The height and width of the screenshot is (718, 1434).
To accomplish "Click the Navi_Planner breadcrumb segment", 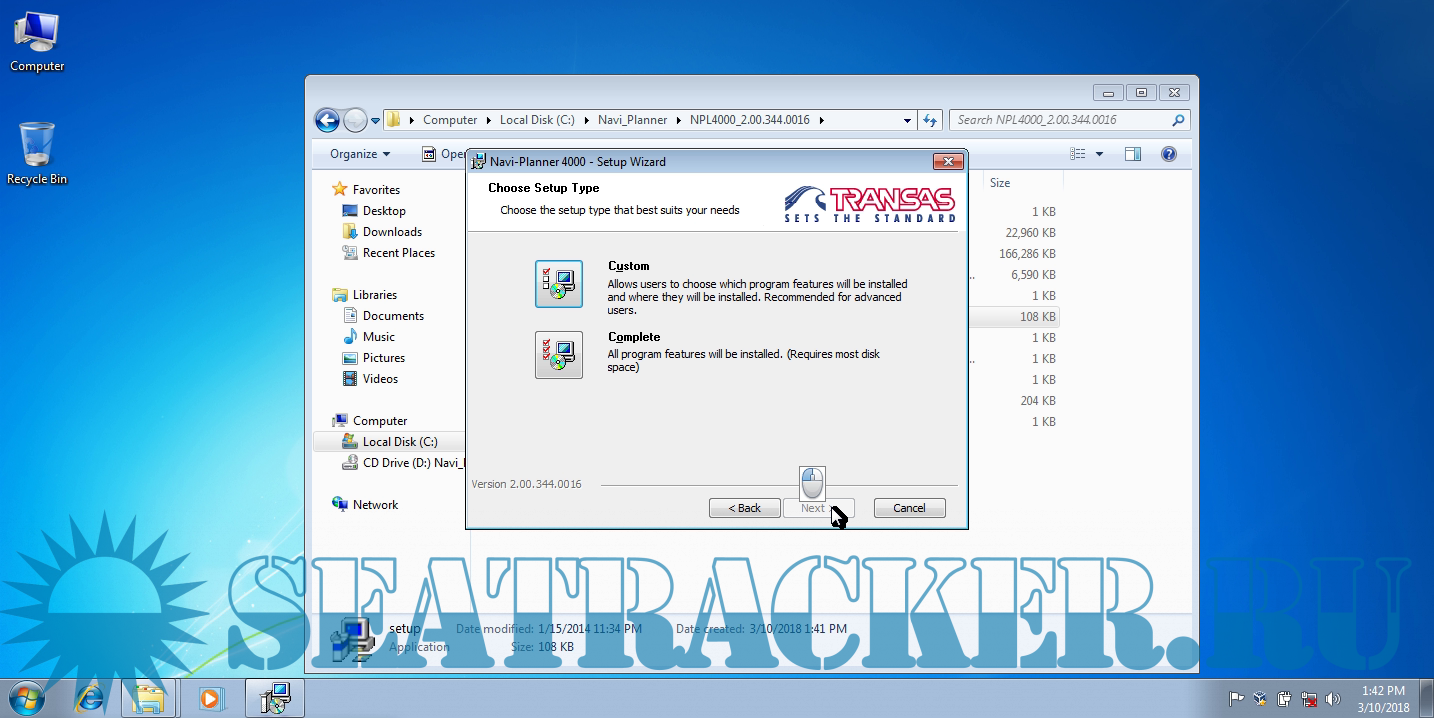I will 632,120.
